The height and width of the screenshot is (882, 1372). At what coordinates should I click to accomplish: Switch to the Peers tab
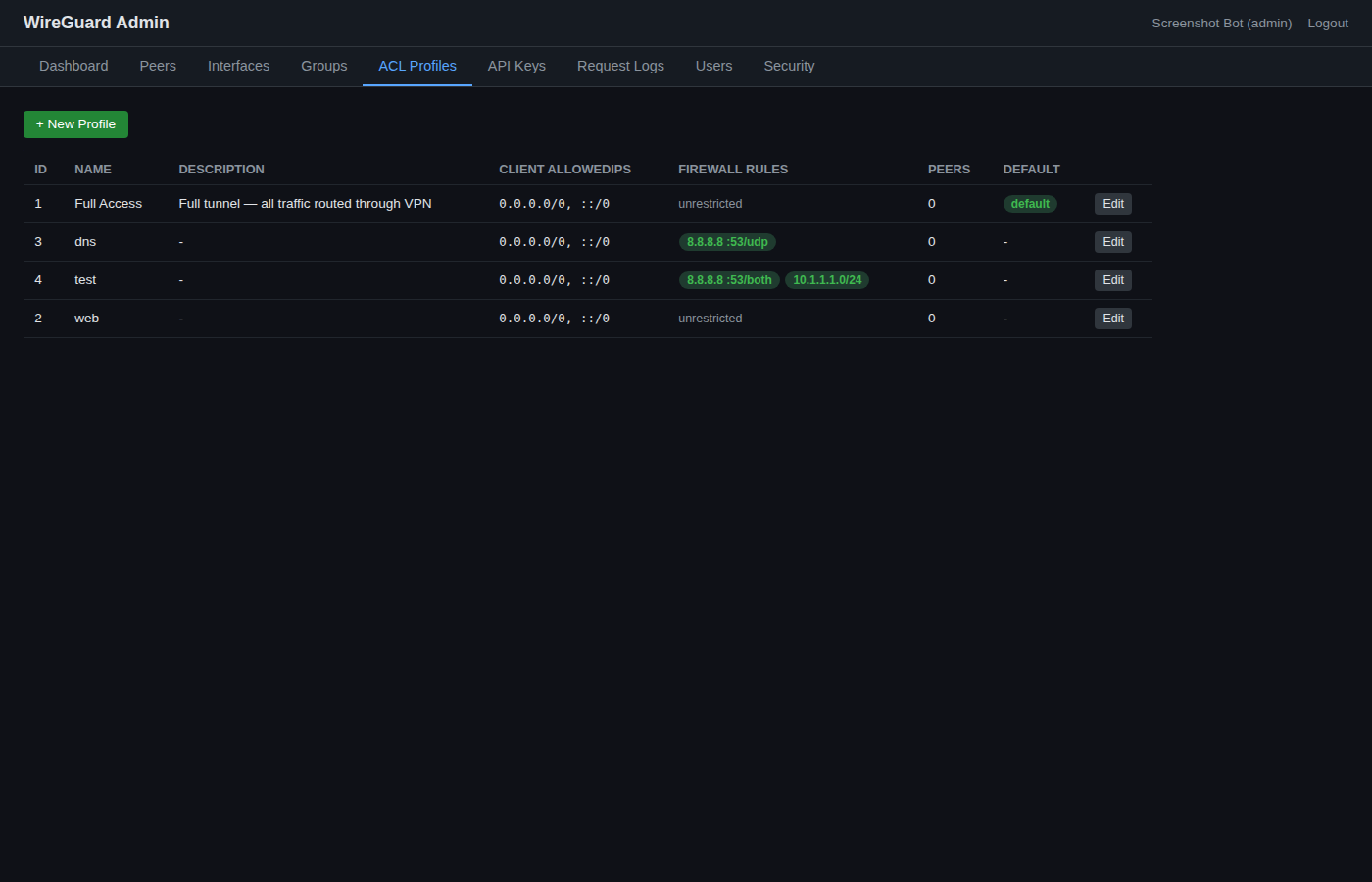coord(158,66)
